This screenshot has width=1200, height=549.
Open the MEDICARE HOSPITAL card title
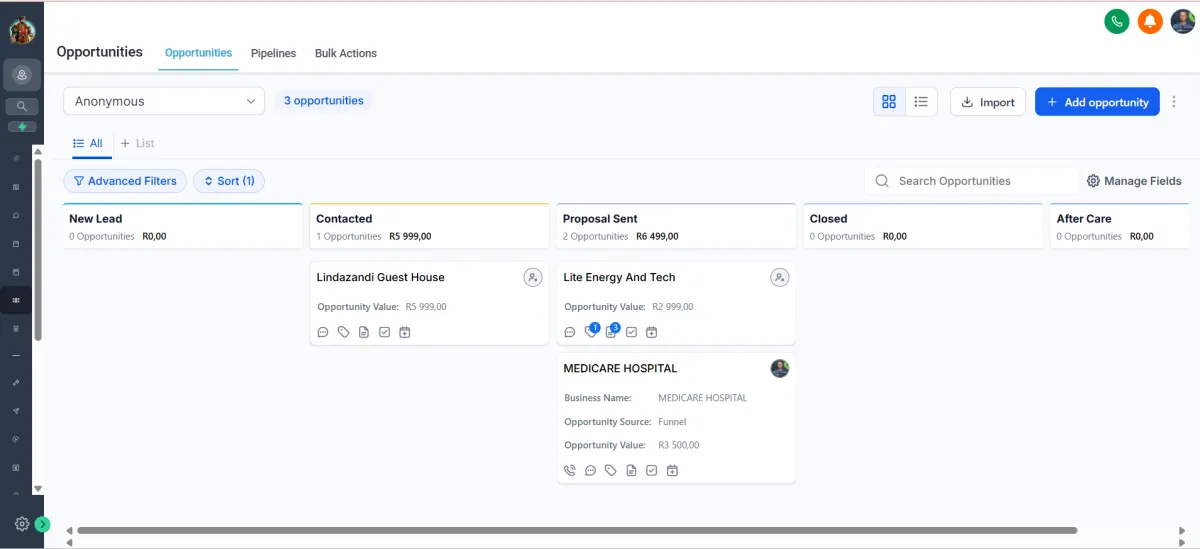pyautogui.click(x=620, y=368)
